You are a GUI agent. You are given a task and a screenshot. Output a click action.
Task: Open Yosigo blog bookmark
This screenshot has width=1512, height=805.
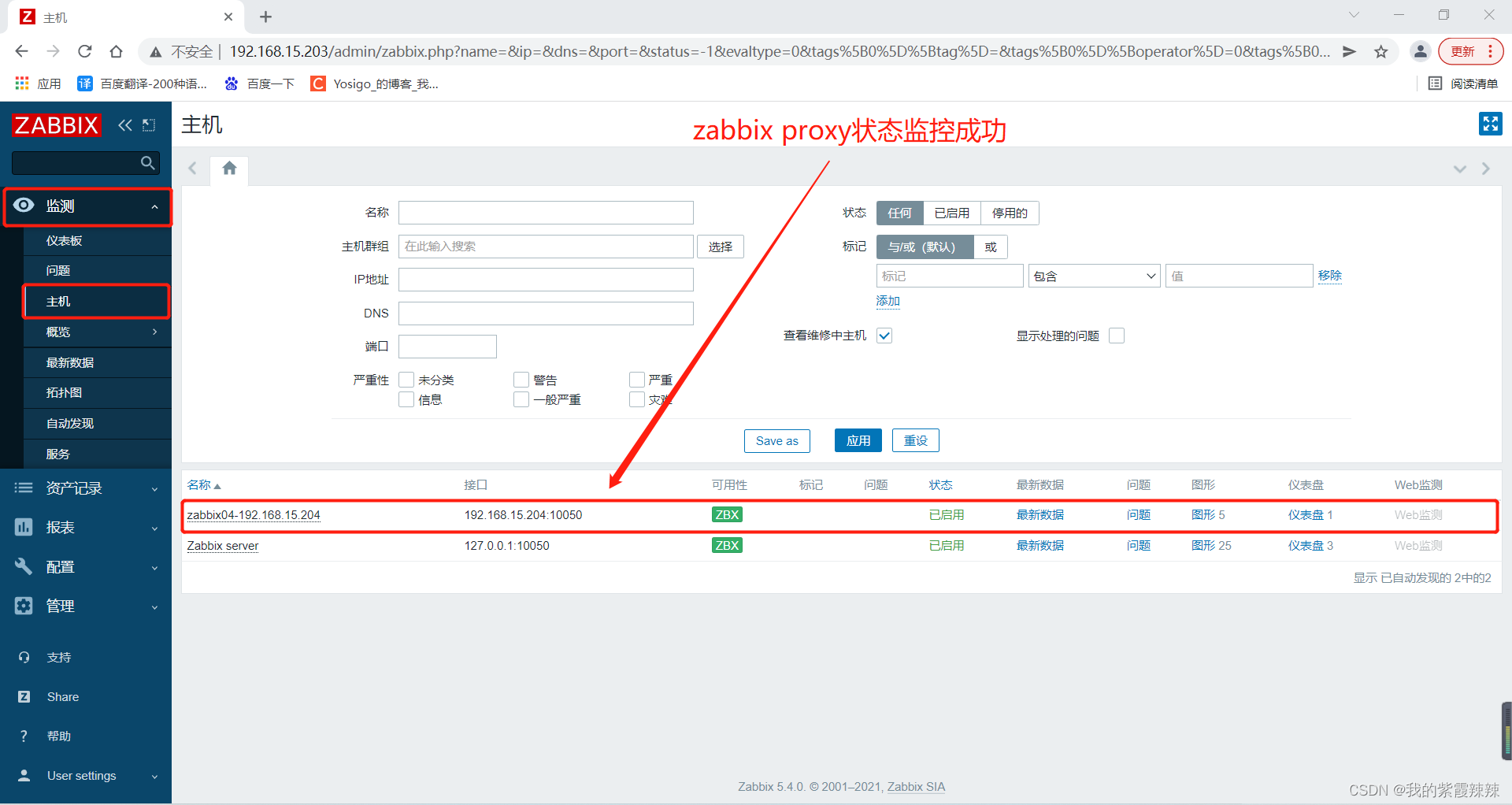[375, 83]
